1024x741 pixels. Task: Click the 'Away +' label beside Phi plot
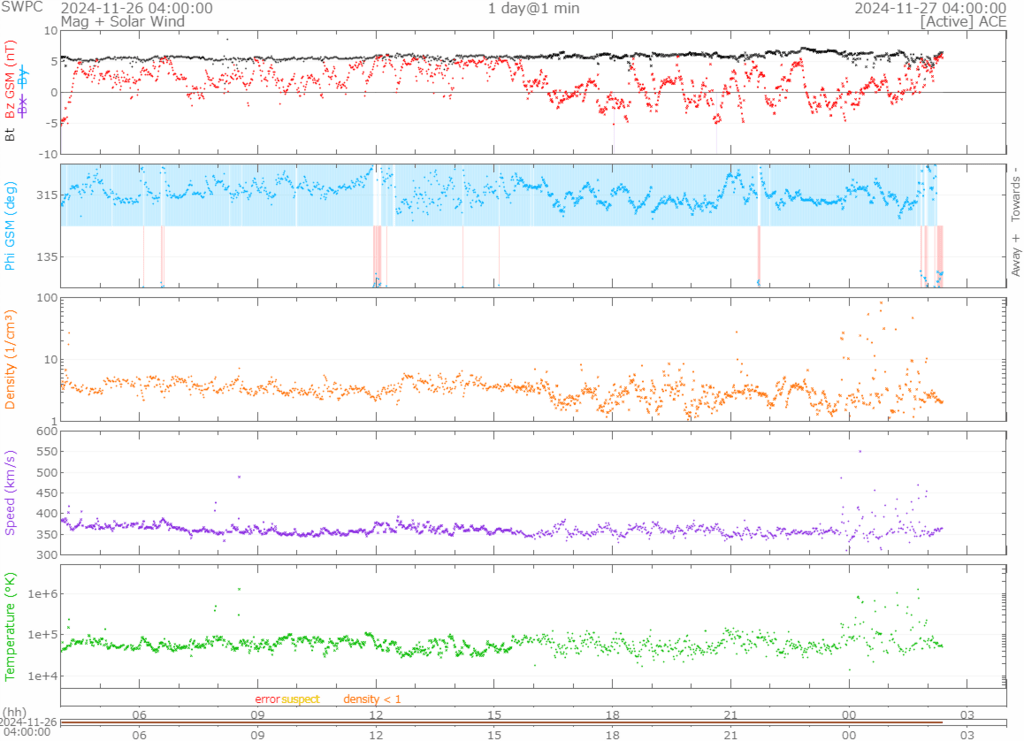1015,256
